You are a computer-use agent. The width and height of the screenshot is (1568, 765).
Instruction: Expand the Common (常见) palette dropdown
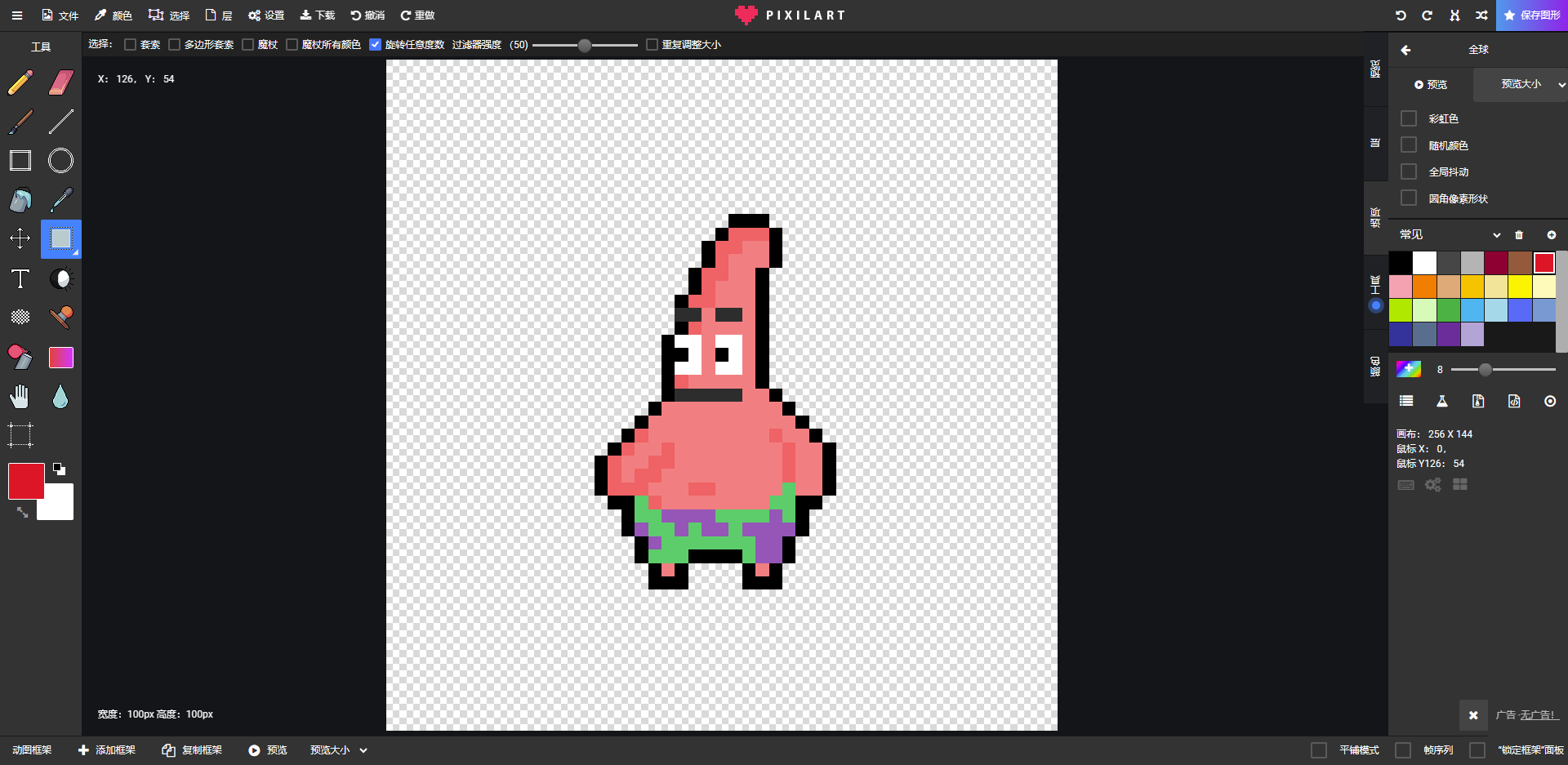coord(1450,235)
